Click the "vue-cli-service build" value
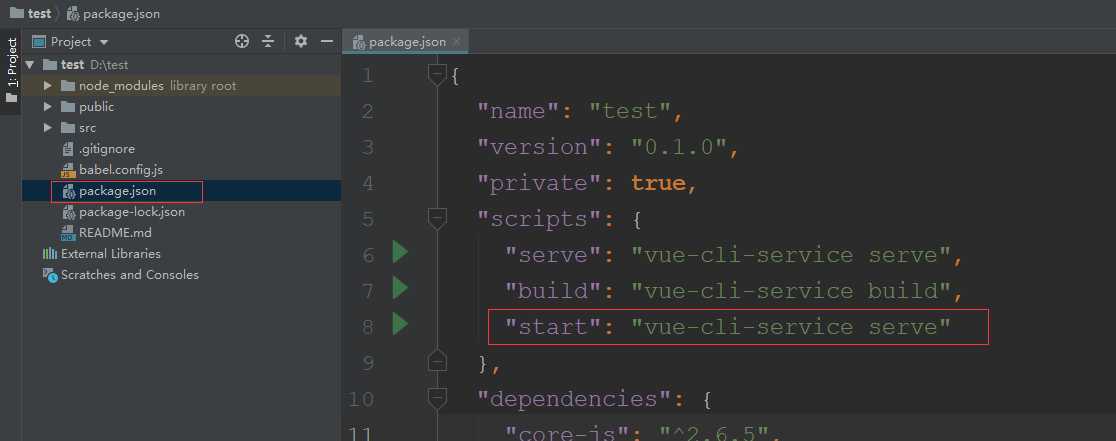 (791, 291)
